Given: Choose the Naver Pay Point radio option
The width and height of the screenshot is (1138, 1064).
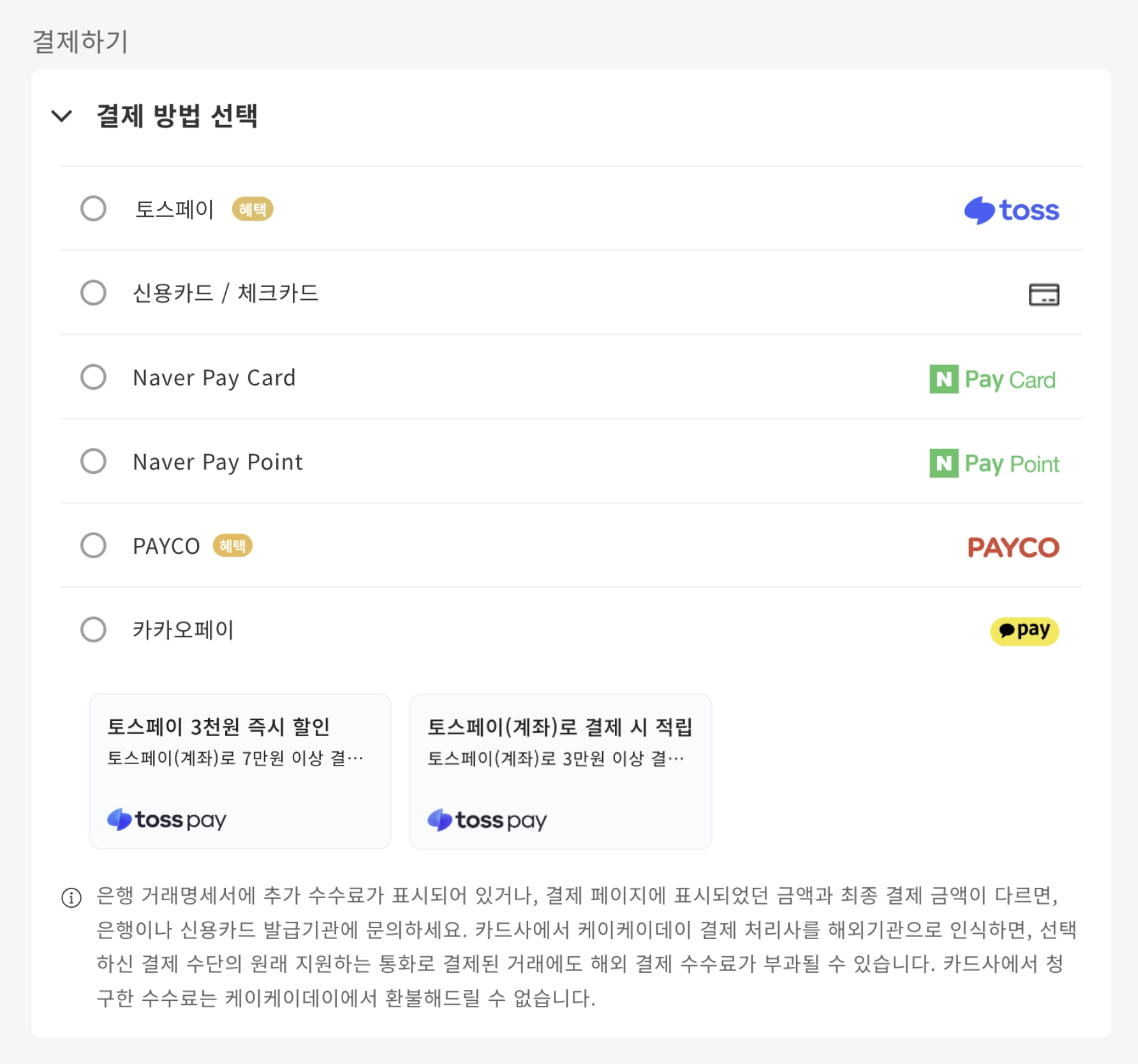Looking at the screenshot, I should [x=93, y=461].
